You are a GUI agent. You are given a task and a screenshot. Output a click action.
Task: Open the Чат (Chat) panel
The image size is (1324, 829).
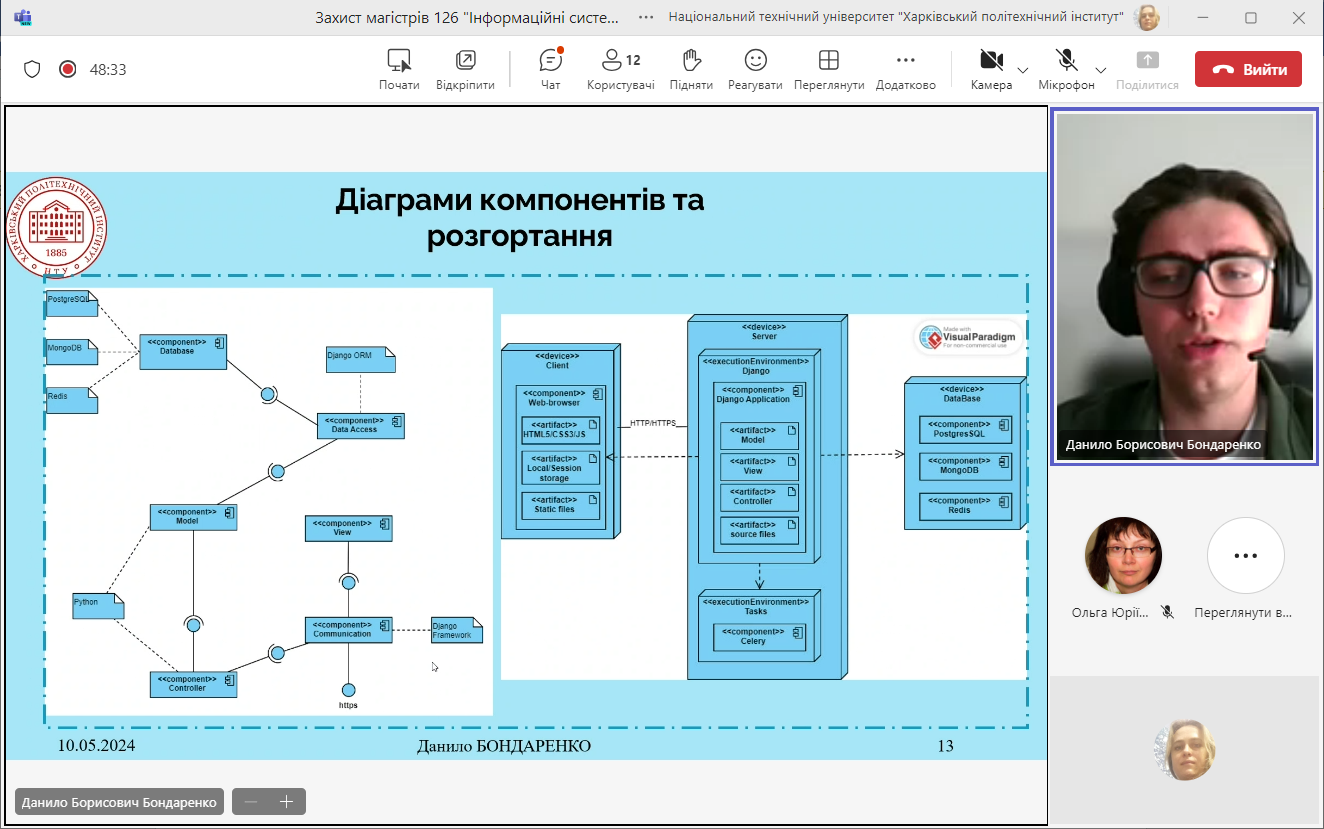pyautogui.click(x=550, y=68)
